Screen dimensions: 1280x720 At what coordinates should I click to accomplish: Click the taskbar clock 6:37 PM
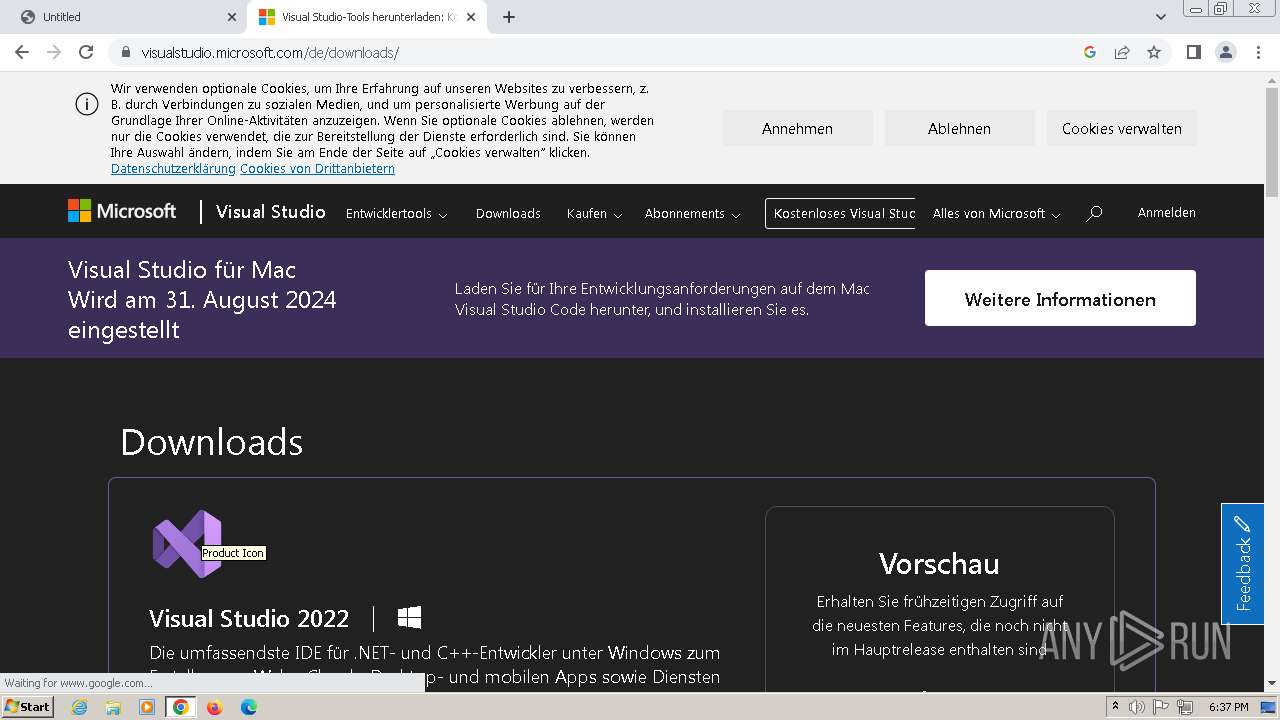(1228, 707)
